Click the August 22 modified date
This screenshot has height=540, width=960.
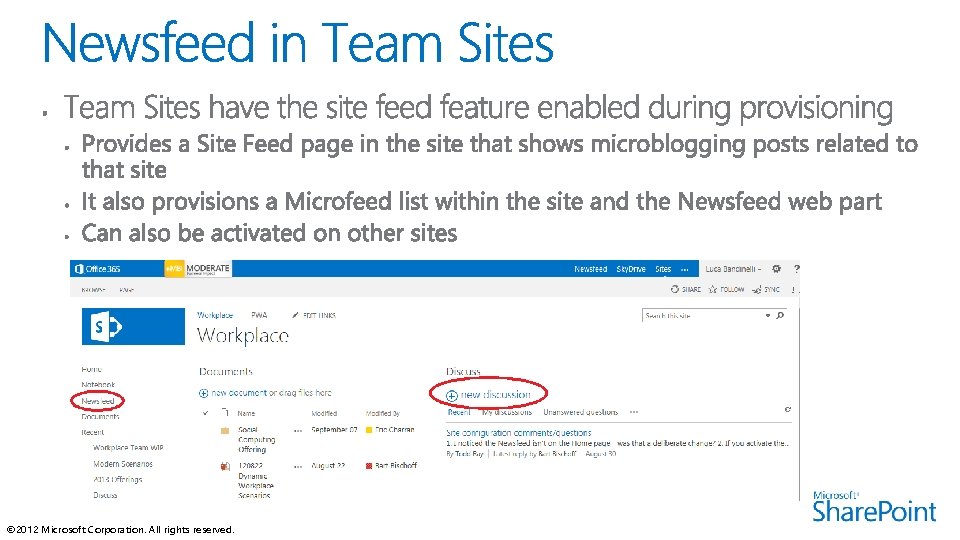point(328,466)
